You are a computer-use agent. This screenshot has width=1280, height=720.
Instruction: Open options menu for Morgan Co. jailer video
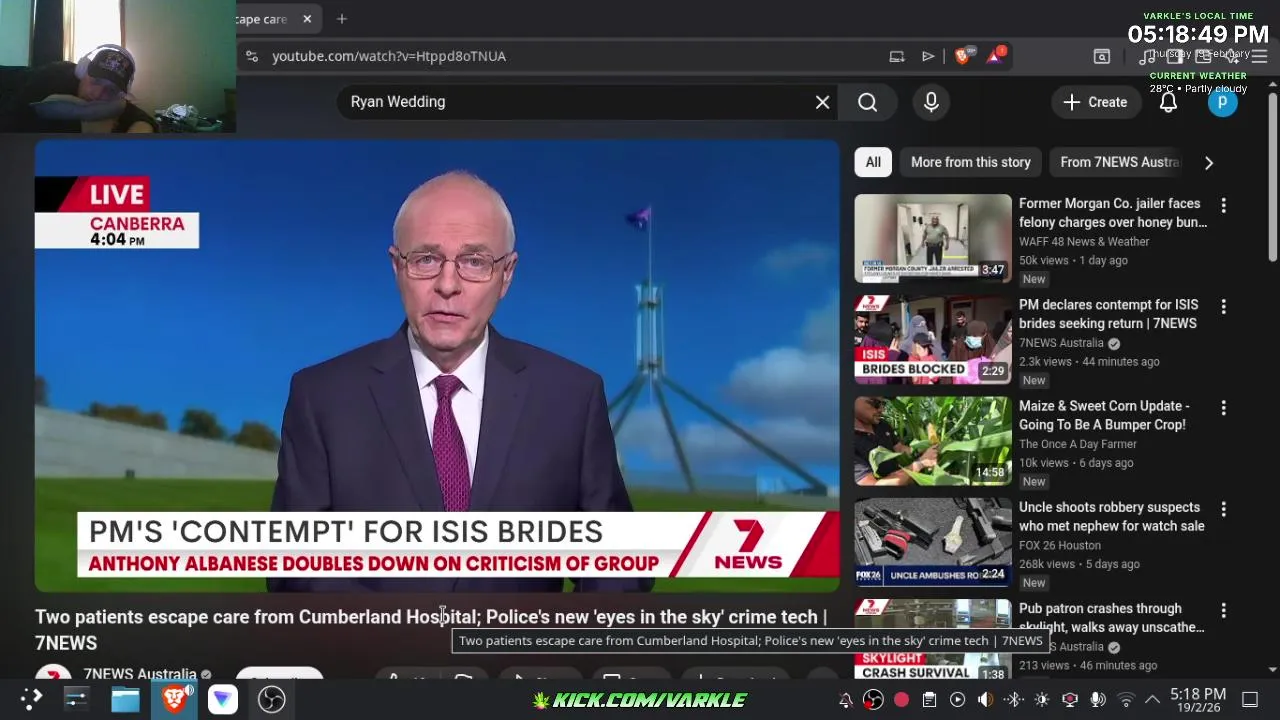1223,205
